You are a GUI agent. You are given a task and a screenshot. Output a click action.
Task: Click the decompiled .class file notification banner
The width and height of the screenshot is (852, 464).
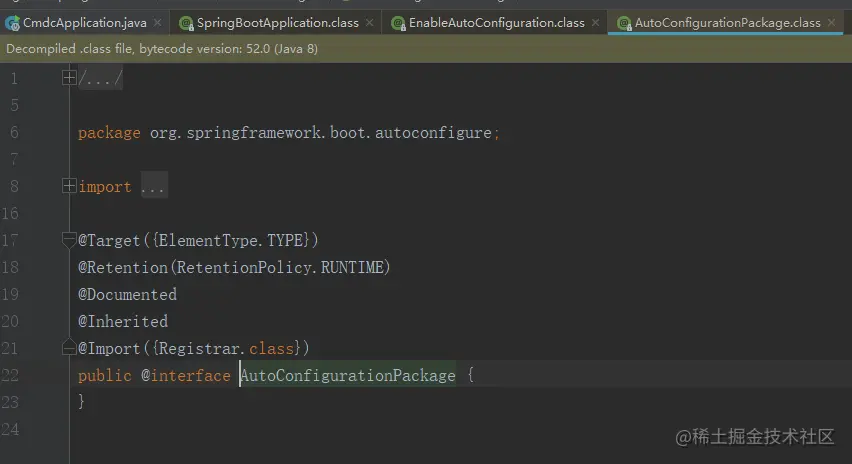pos(426,49)
